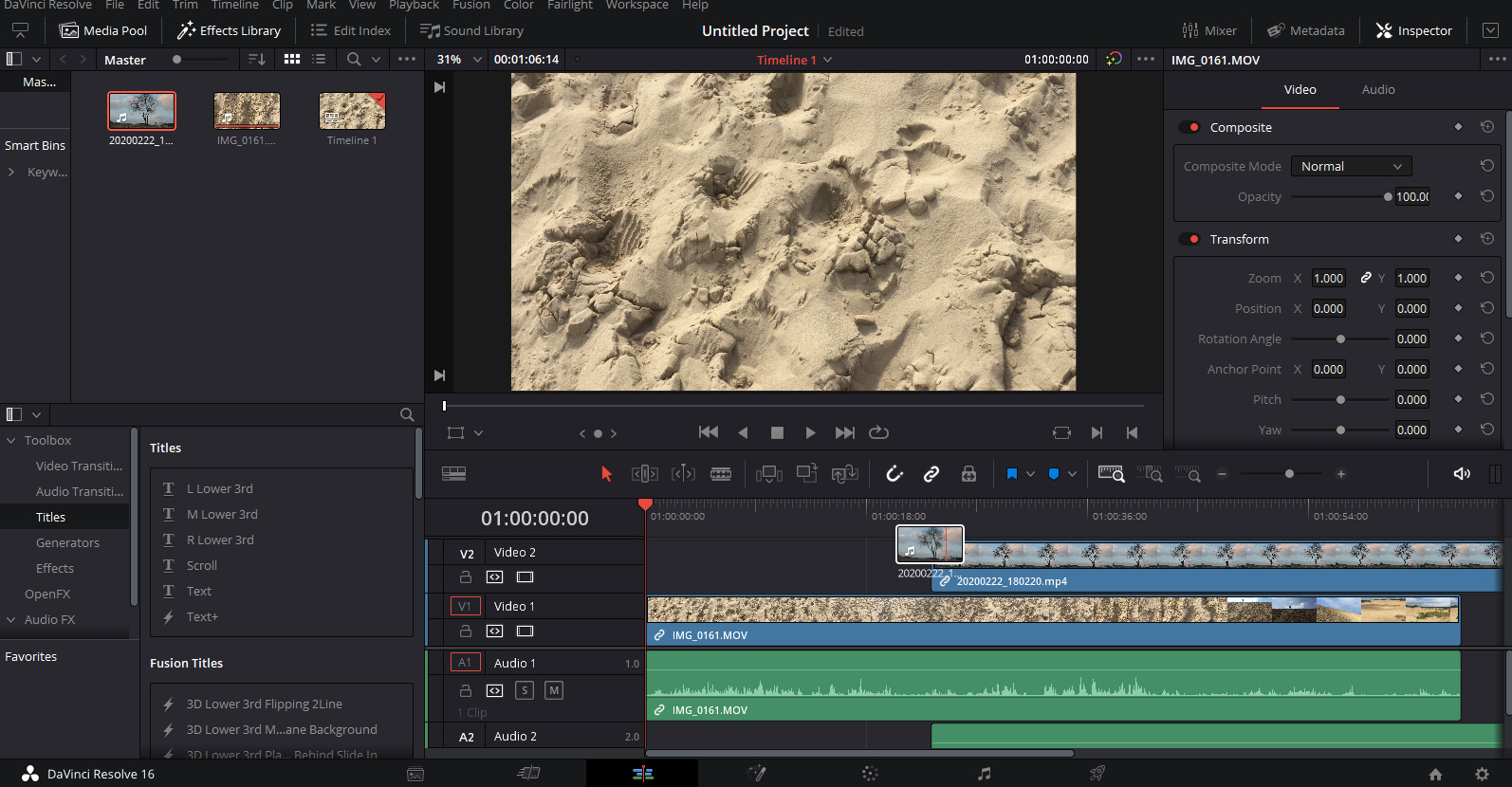Open the Fusion menu
This screenshot has width=1512, height=787.
(x=470, y=5)
